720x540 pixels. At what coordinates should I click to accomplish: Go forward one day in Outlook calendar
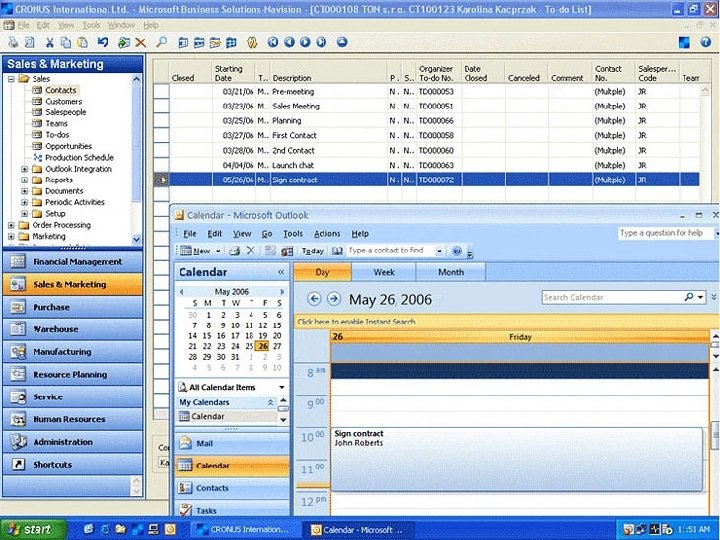coord(334,299)
